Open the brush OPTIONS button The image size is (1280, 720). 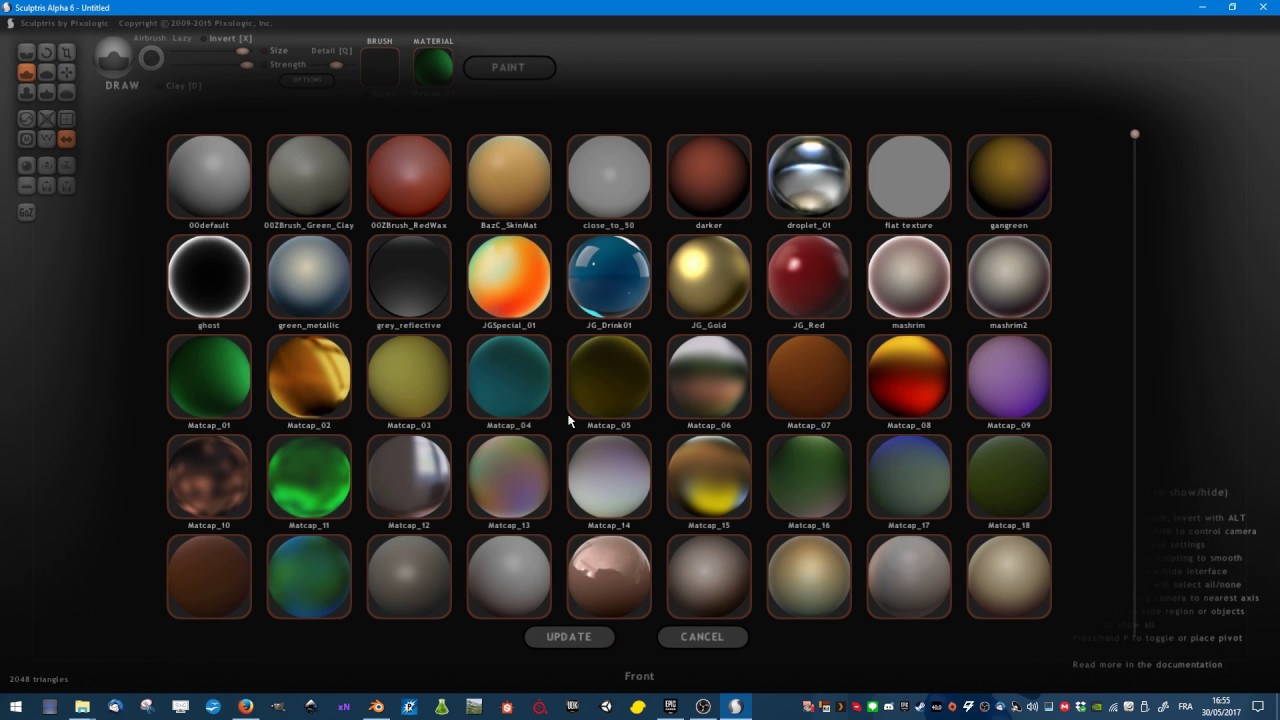coord(307,80)
